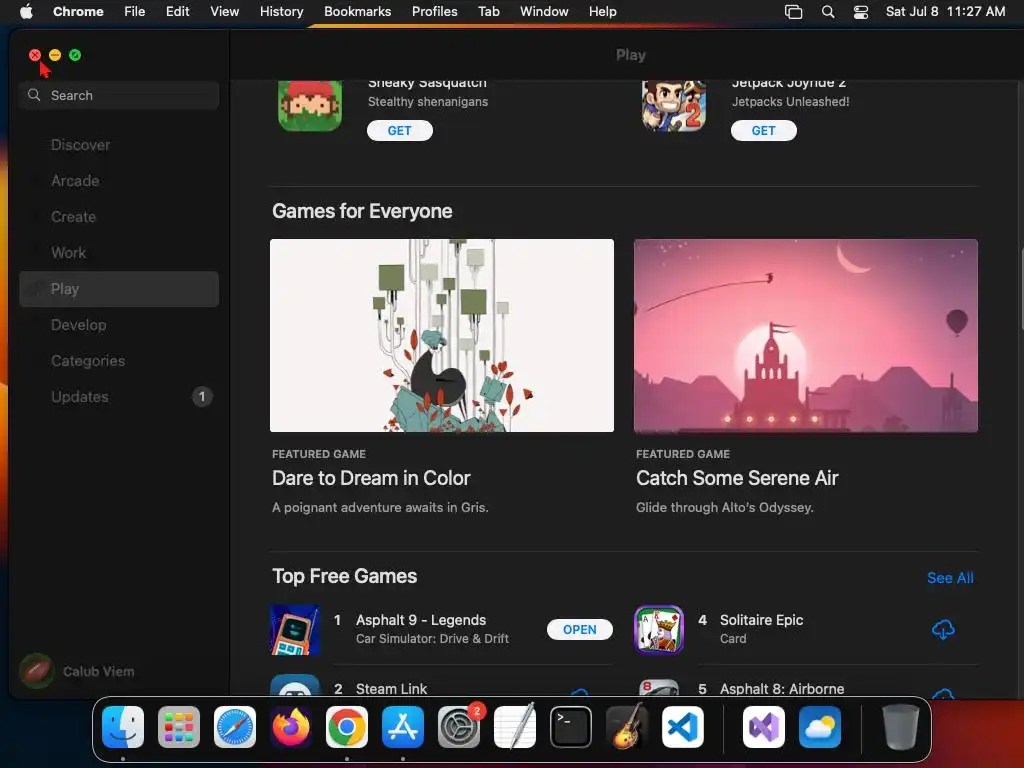Open App Store icon in the dock

point(403,727)
